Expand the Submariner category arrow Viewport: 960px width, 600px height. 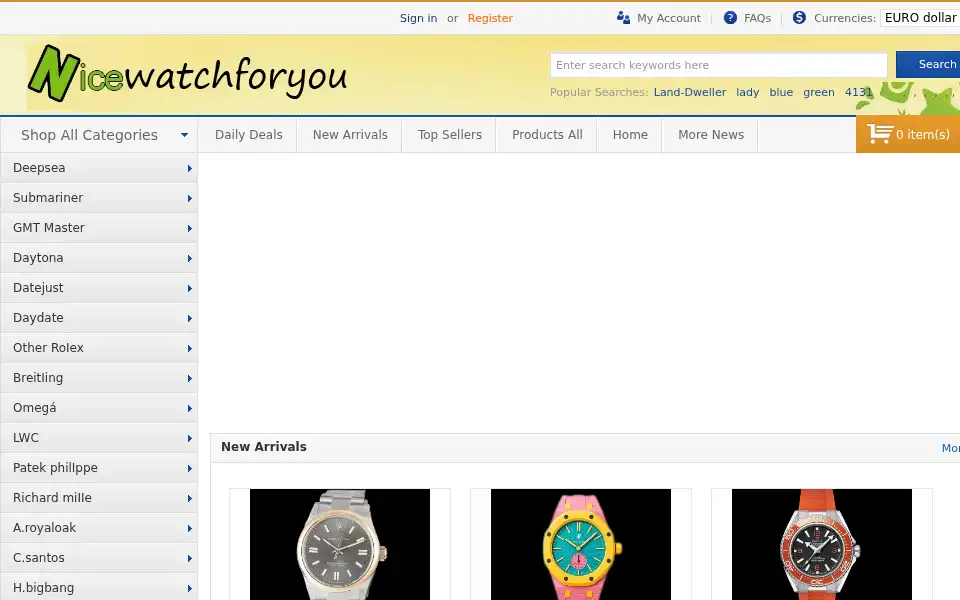point(190,198)
